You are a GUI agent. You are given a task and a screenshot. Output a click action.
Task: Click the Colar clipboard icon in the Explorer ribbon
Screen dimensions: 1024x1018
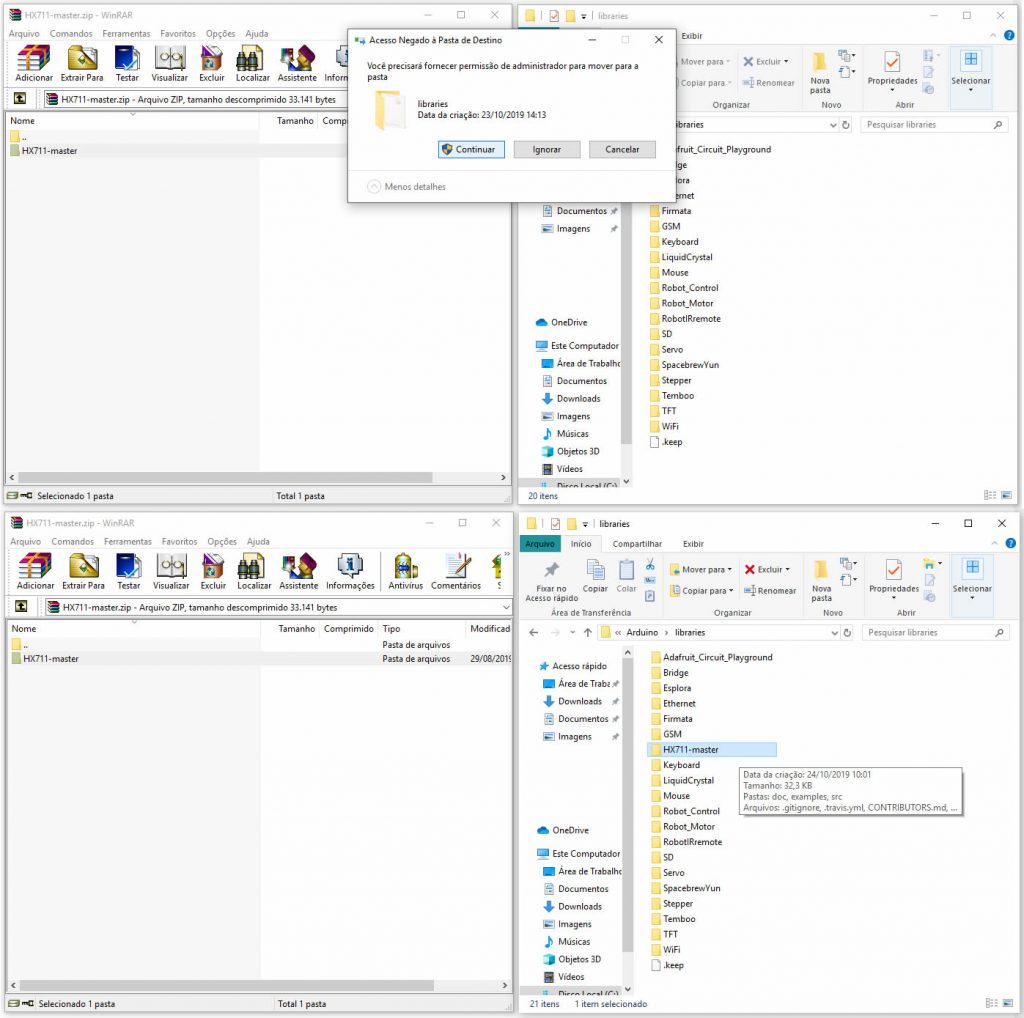[x=626, y=576]
